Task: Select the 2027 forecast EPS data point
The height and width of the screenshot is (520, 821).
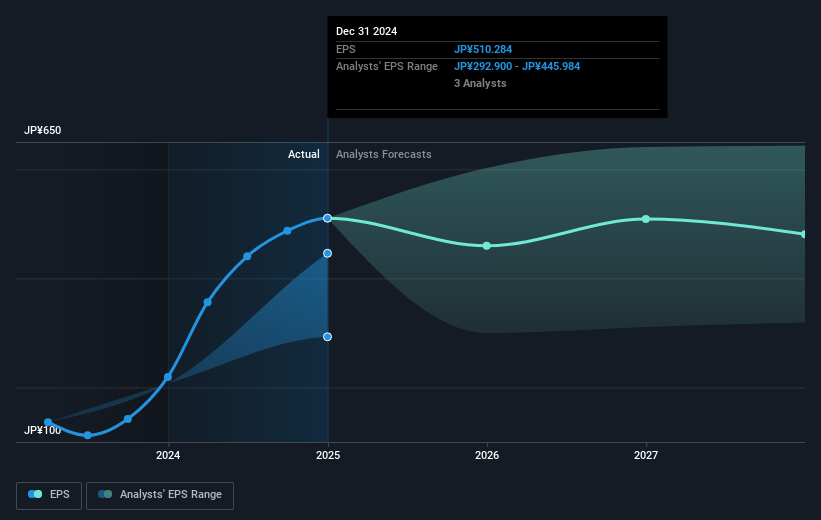Action: tap(646, 219)
